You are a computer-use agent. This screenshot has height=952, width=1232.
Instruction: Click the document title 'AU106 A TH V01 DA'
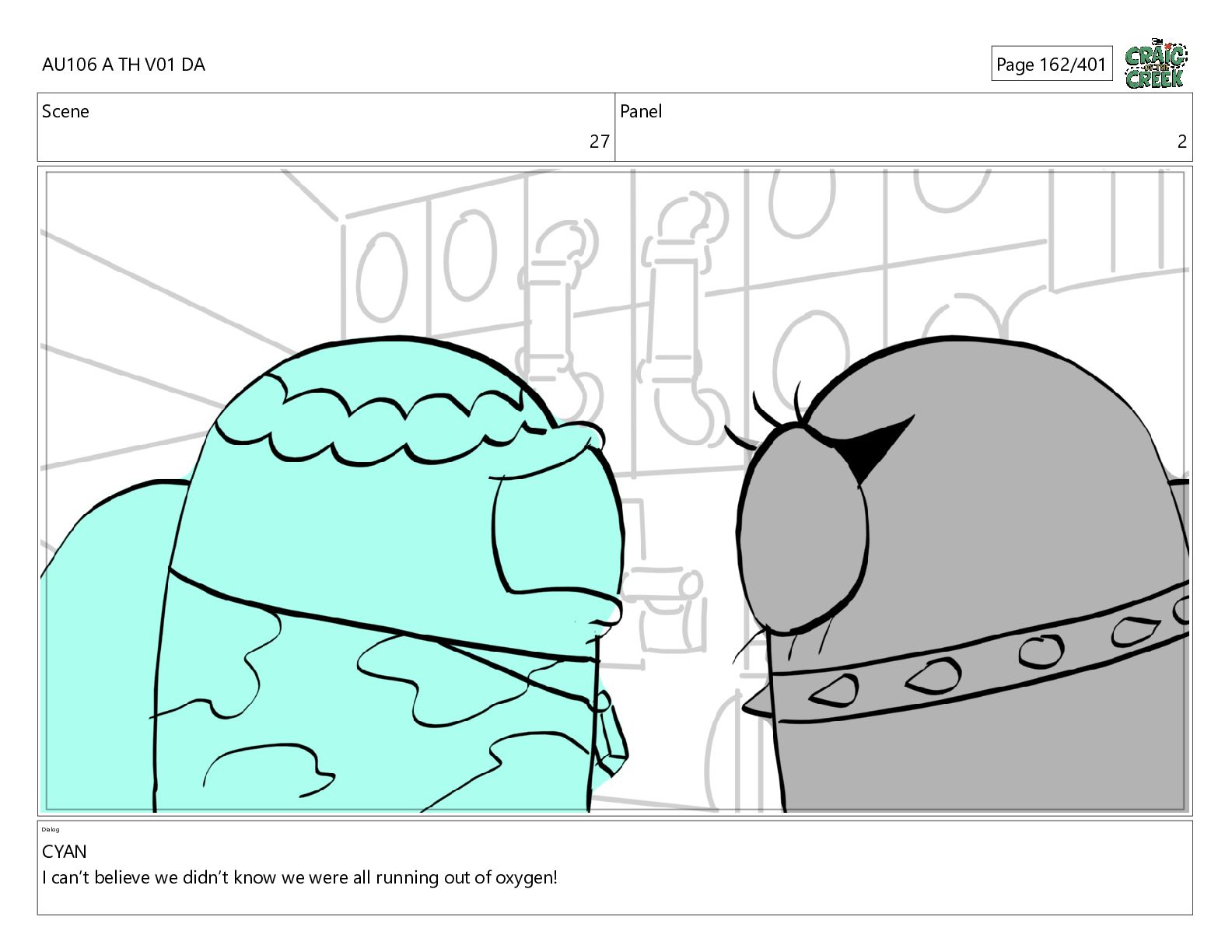124,65
